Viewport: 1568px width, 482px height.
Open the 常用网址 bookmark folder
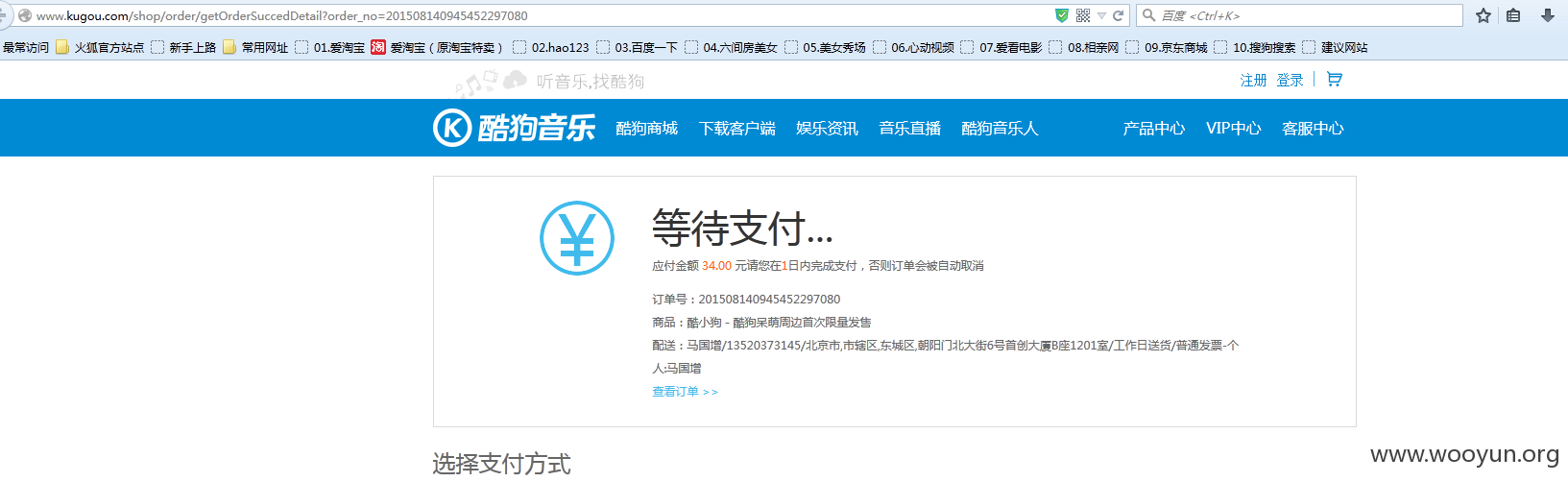pyautogui.click(x=255, y=47)
